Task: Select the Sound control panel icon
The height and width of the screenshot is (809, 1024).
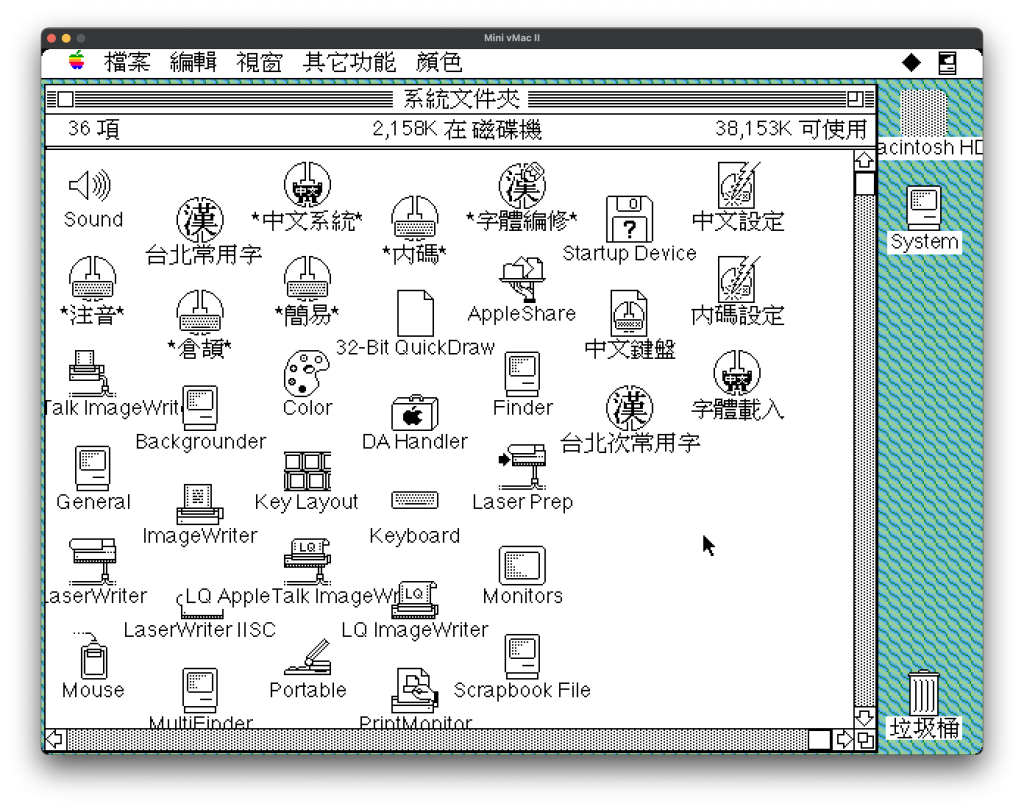Action: [x=91, y=186]
